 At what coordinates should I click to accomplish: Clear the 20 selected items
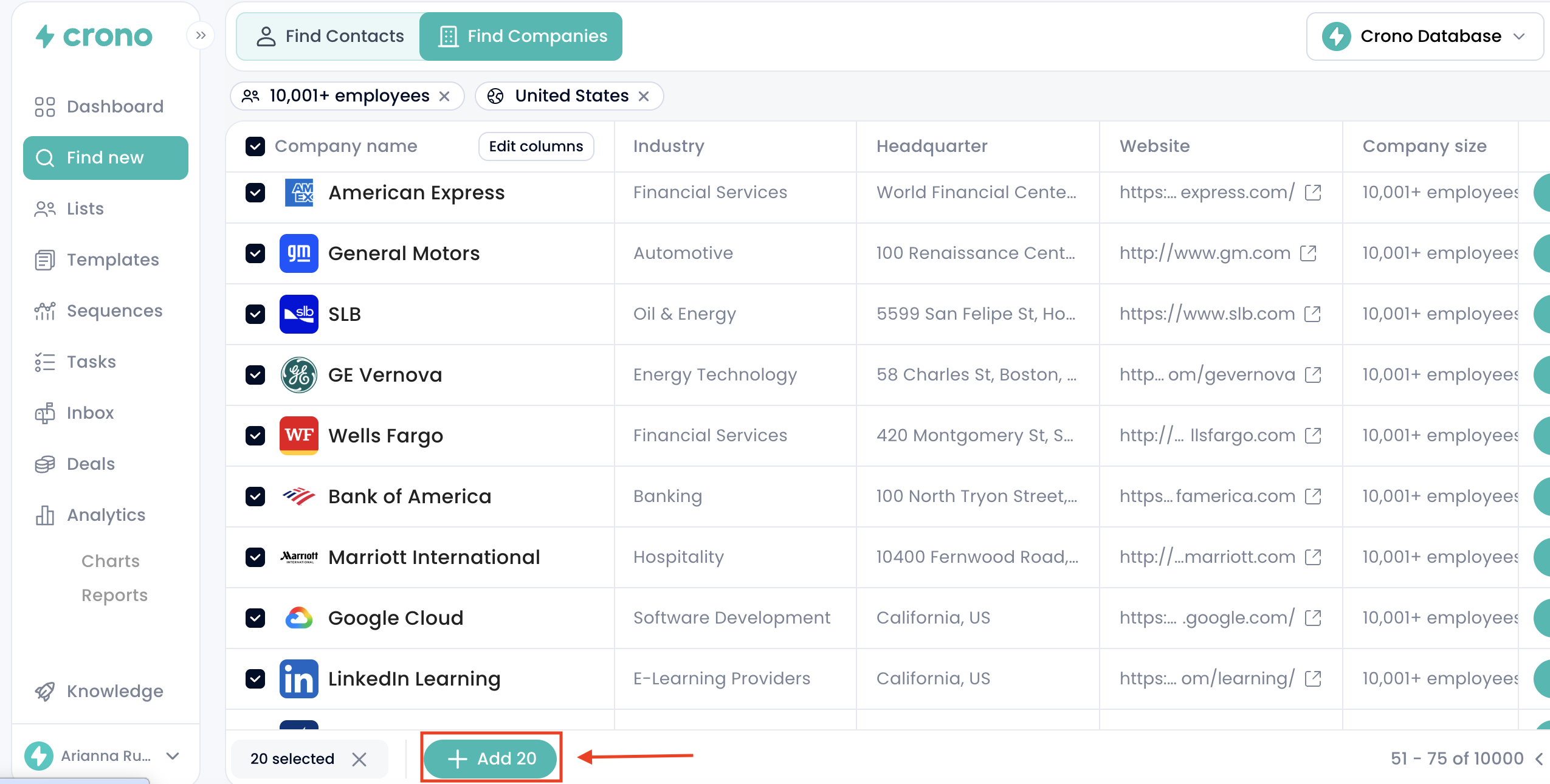(x=359, y=759)
